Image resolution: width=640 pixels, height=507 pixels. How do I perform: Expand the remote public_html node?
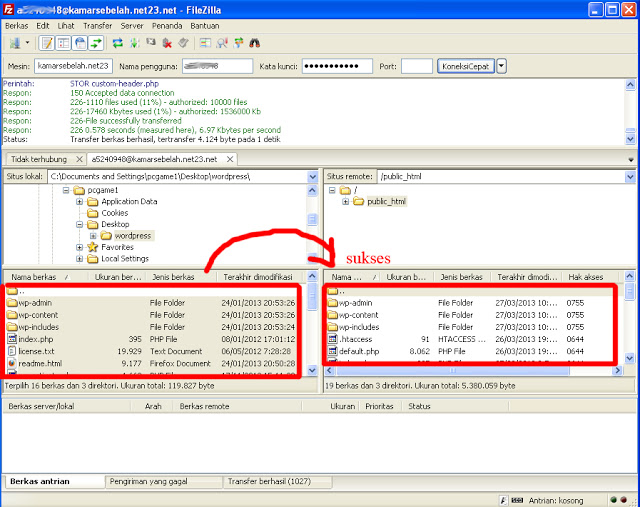coord(345,202)
